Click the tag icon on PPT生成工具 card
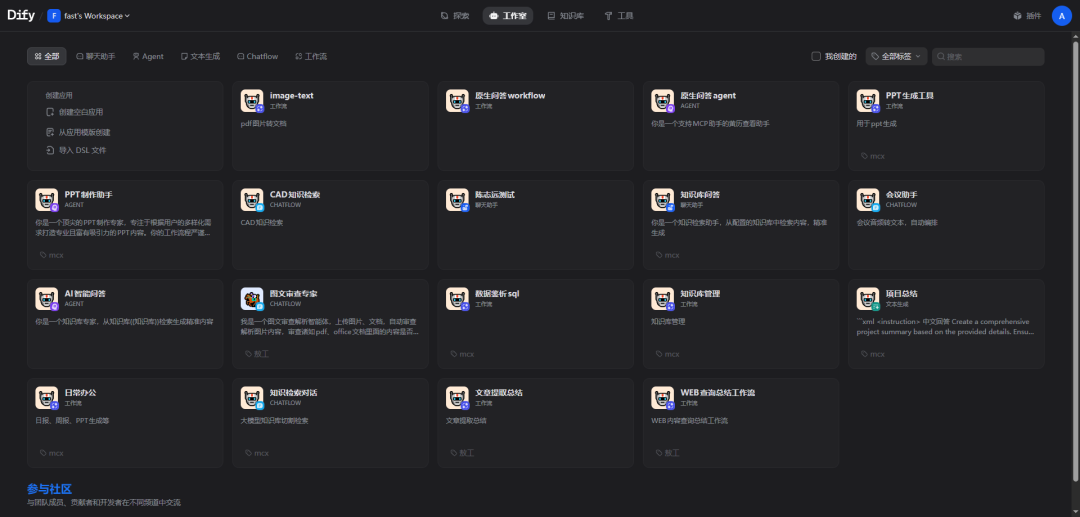Viewport: 1080px width, 517px height. coord(864,156)
